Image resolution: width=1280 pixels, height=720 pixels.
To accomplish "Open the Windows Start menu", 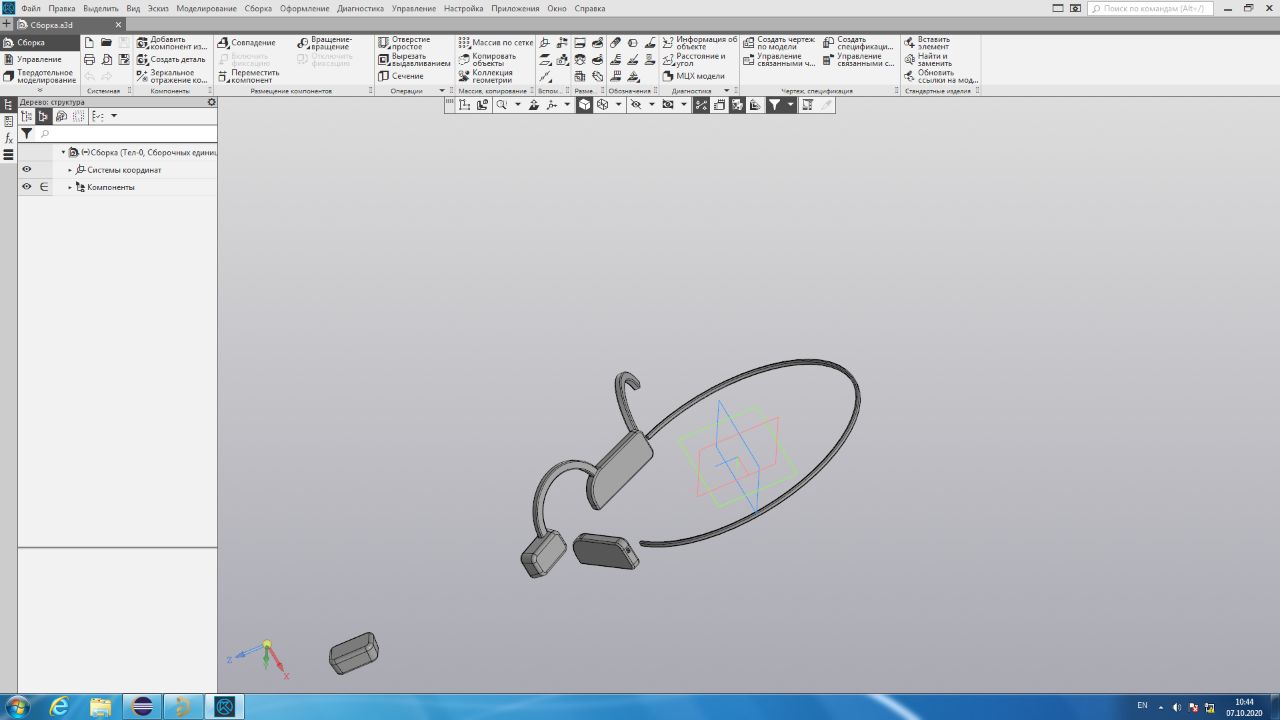I will coord(17,707).
